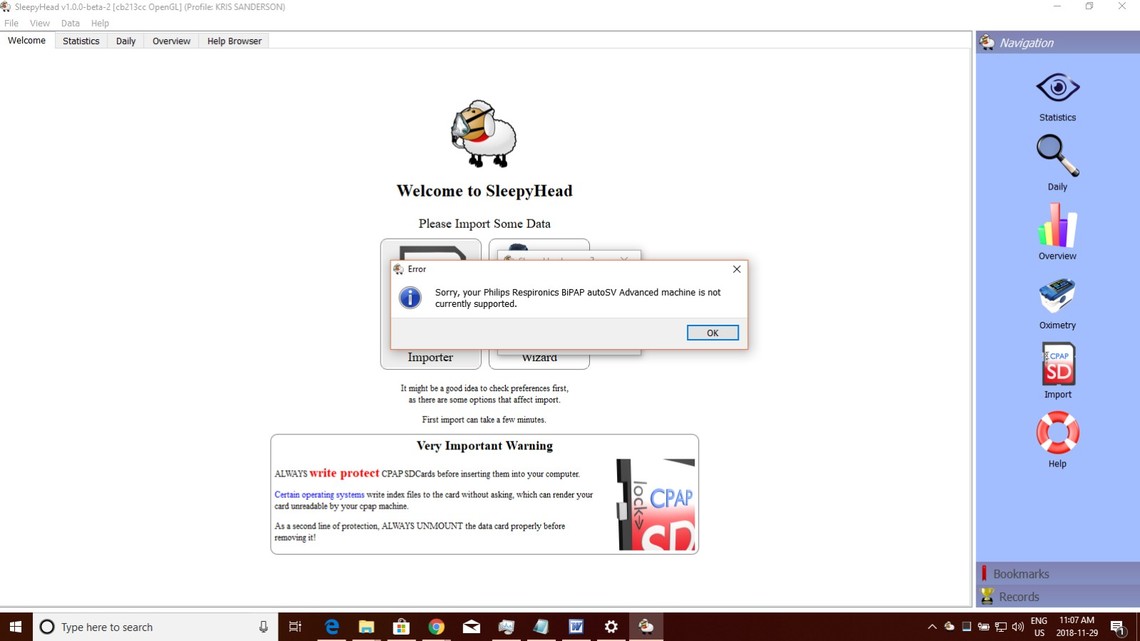Open the Records section
The image size is (1140, 641).
pyautogui.click(x=1058, y=597)
